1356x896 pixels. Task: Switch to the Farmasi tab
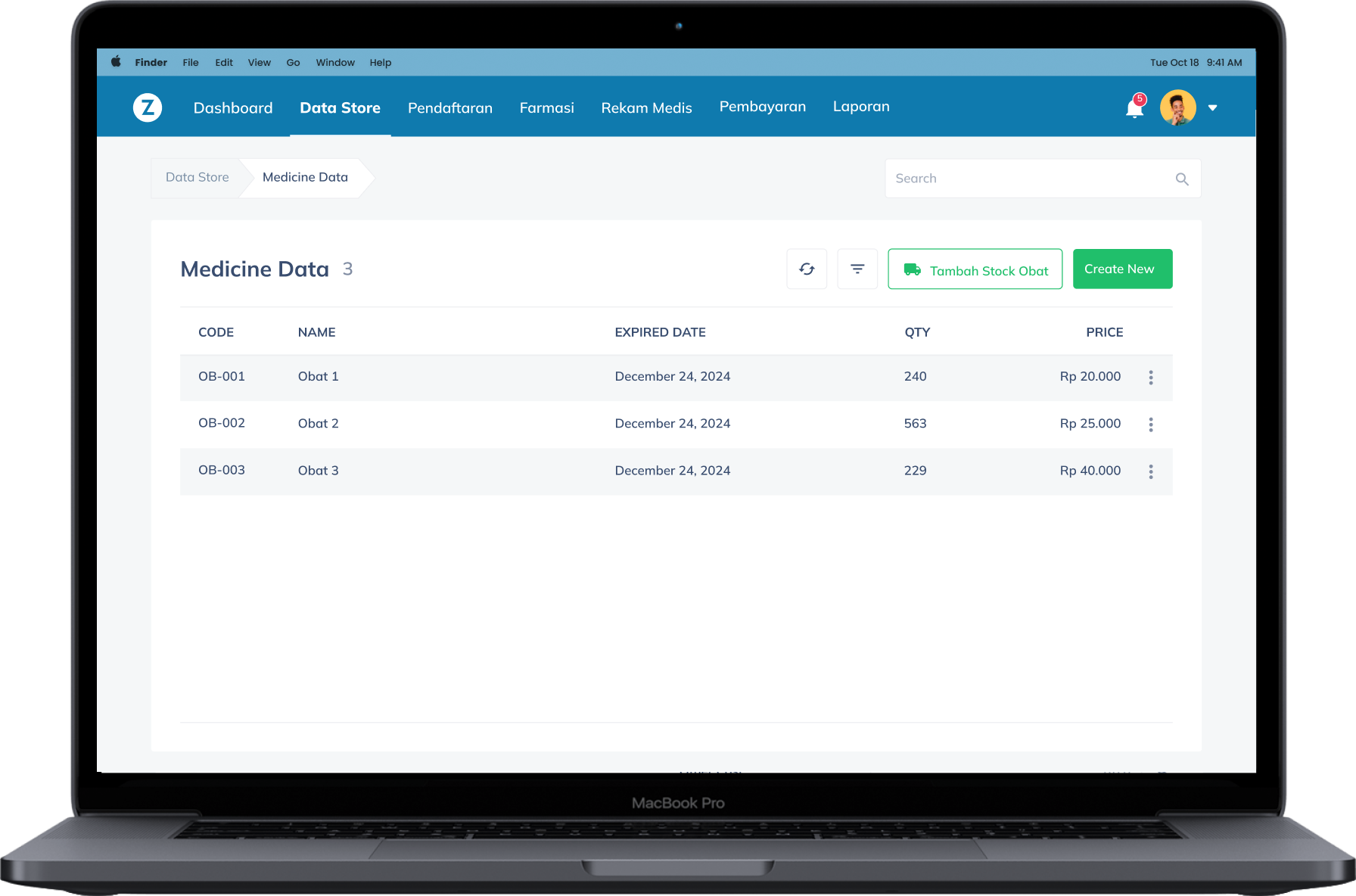546,107
